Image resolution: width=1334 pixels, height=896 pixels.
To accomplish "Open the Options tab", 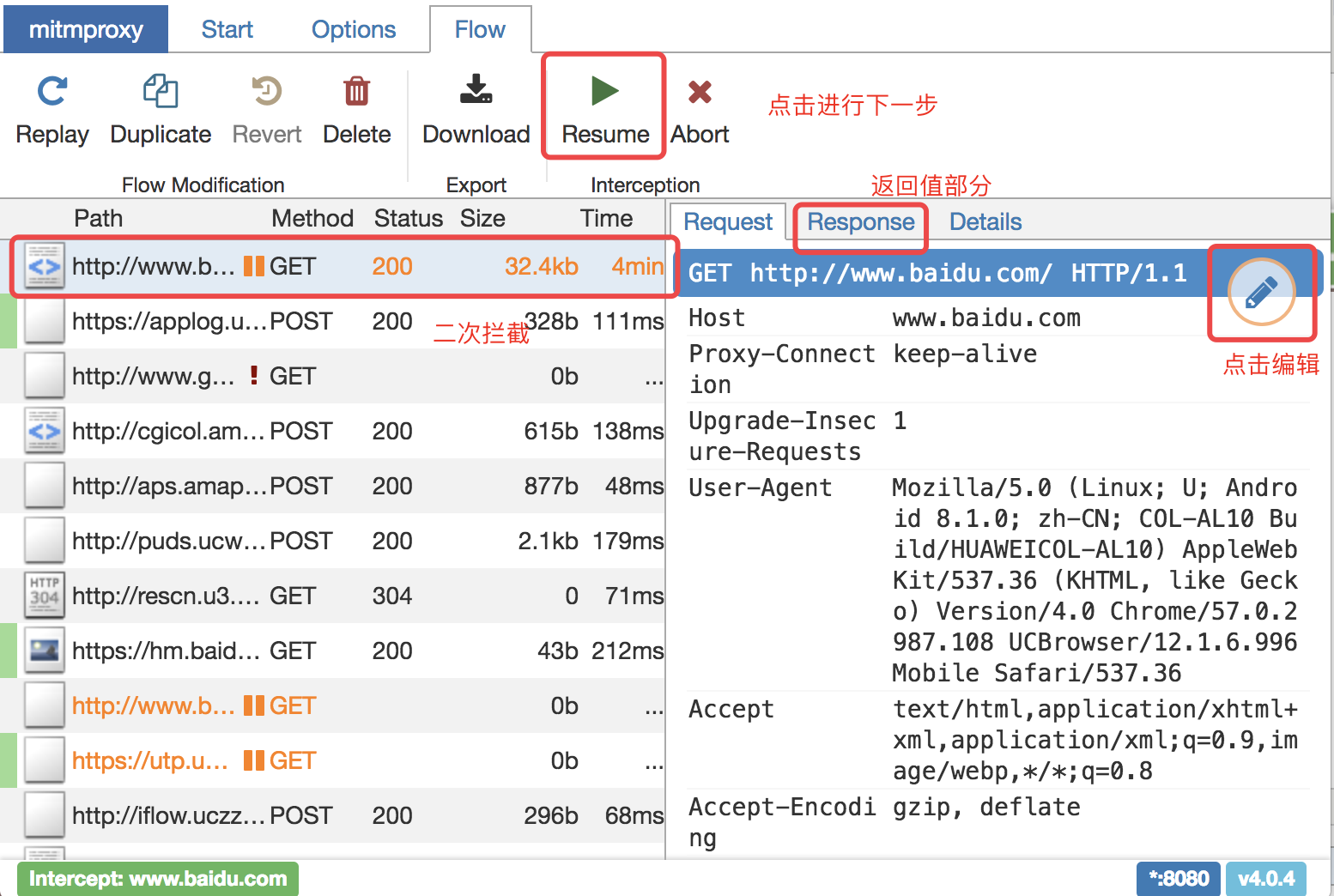I will point(354,28).
